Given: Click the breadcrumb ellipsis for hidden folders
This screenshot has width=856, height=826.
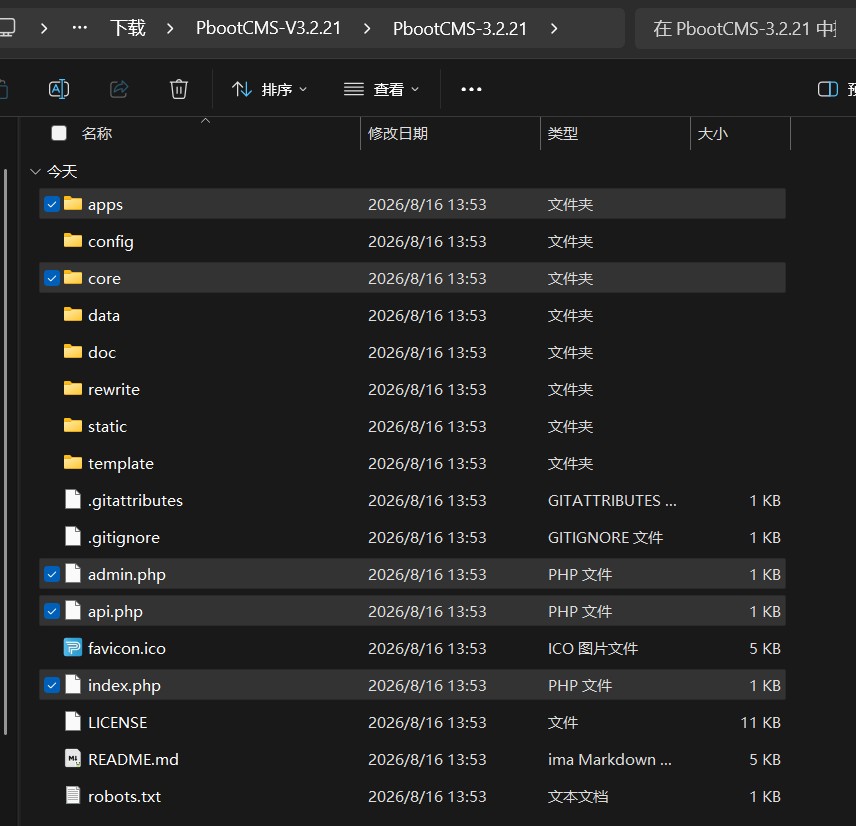Looking at the screenshot, I should coord(80,27).
